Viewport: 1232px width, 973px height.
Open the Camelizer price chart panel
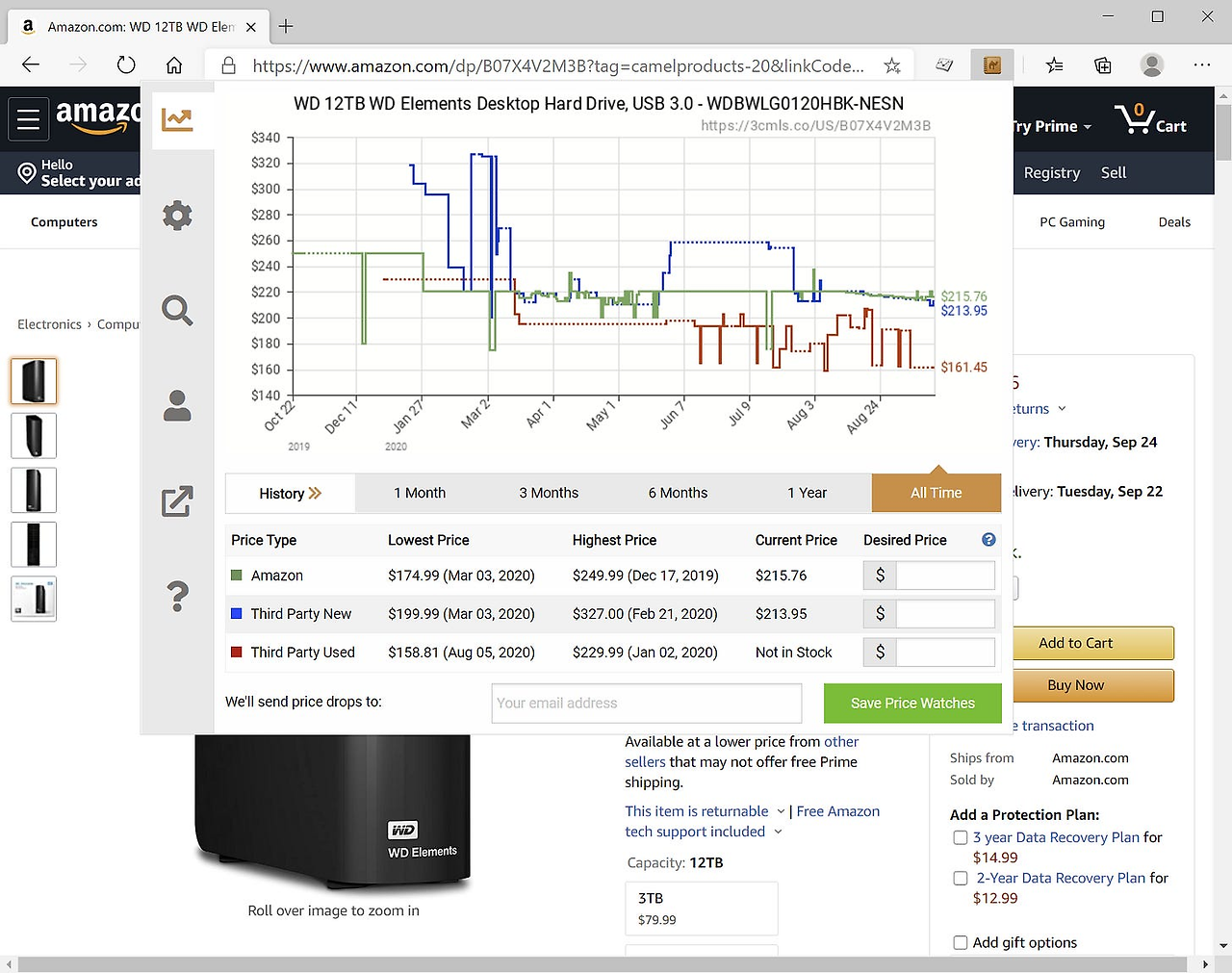tap(177, 117)
